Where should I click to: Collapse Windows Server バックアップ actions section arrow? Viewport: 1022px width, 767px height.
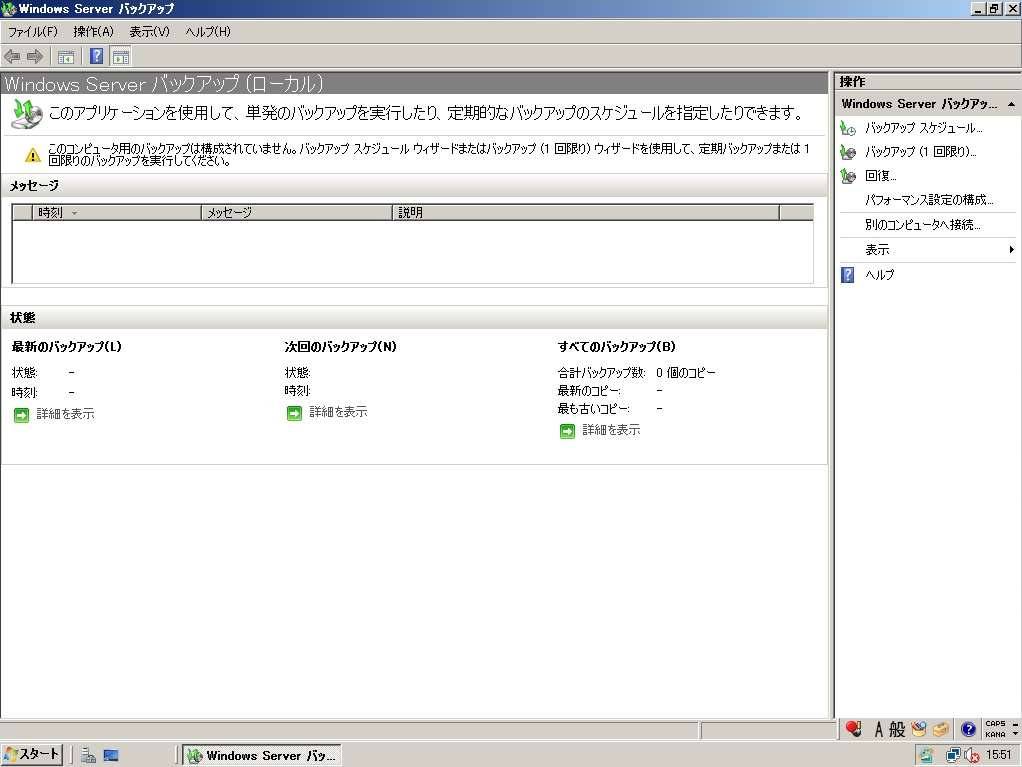tap(1011, 104)
